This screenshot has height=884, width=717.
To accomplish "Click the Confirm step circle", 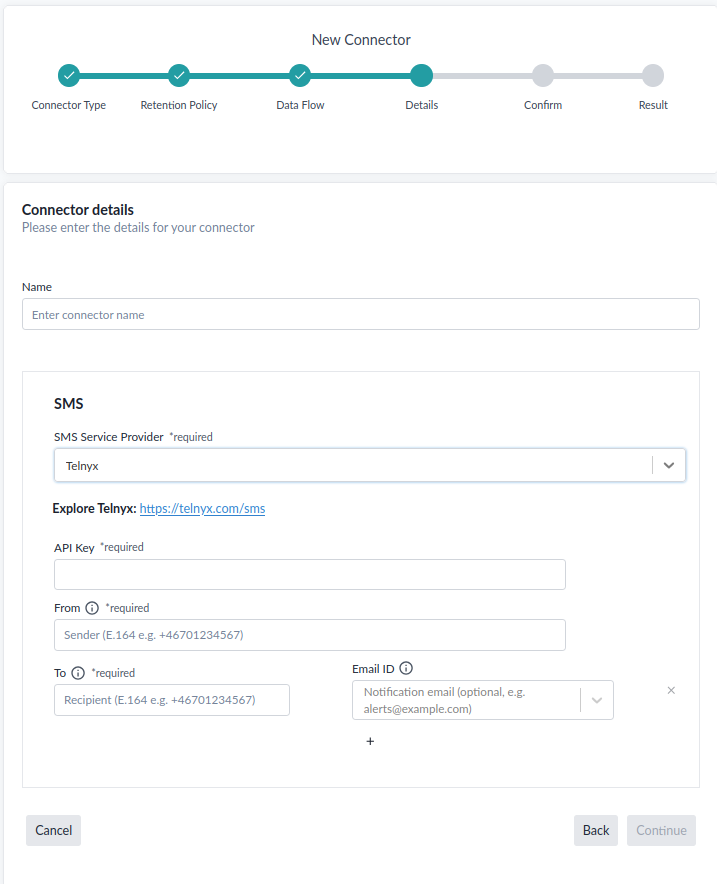I will point(543,75).
